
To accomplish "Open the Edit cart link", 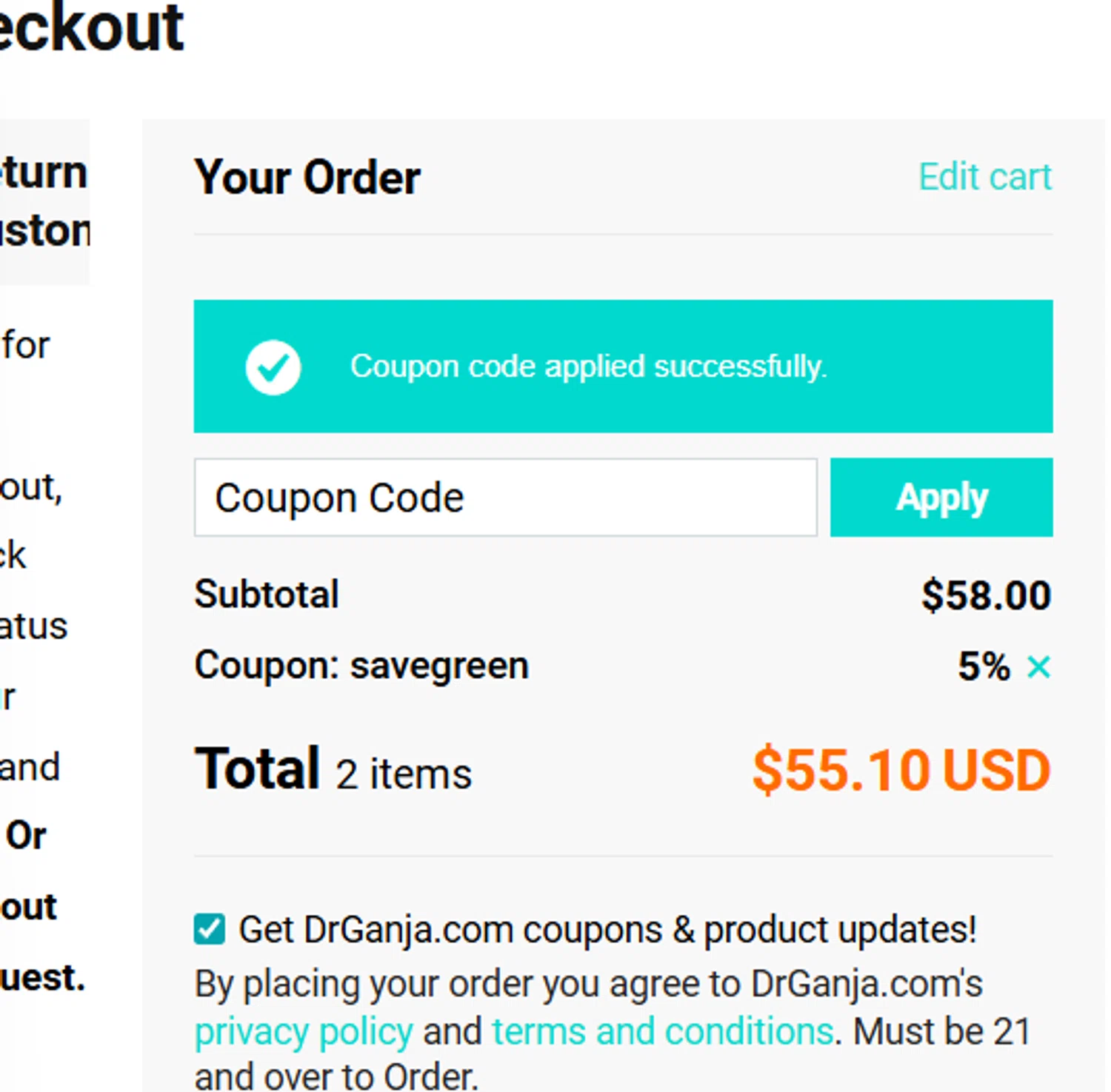I will (x=984, y=177).
